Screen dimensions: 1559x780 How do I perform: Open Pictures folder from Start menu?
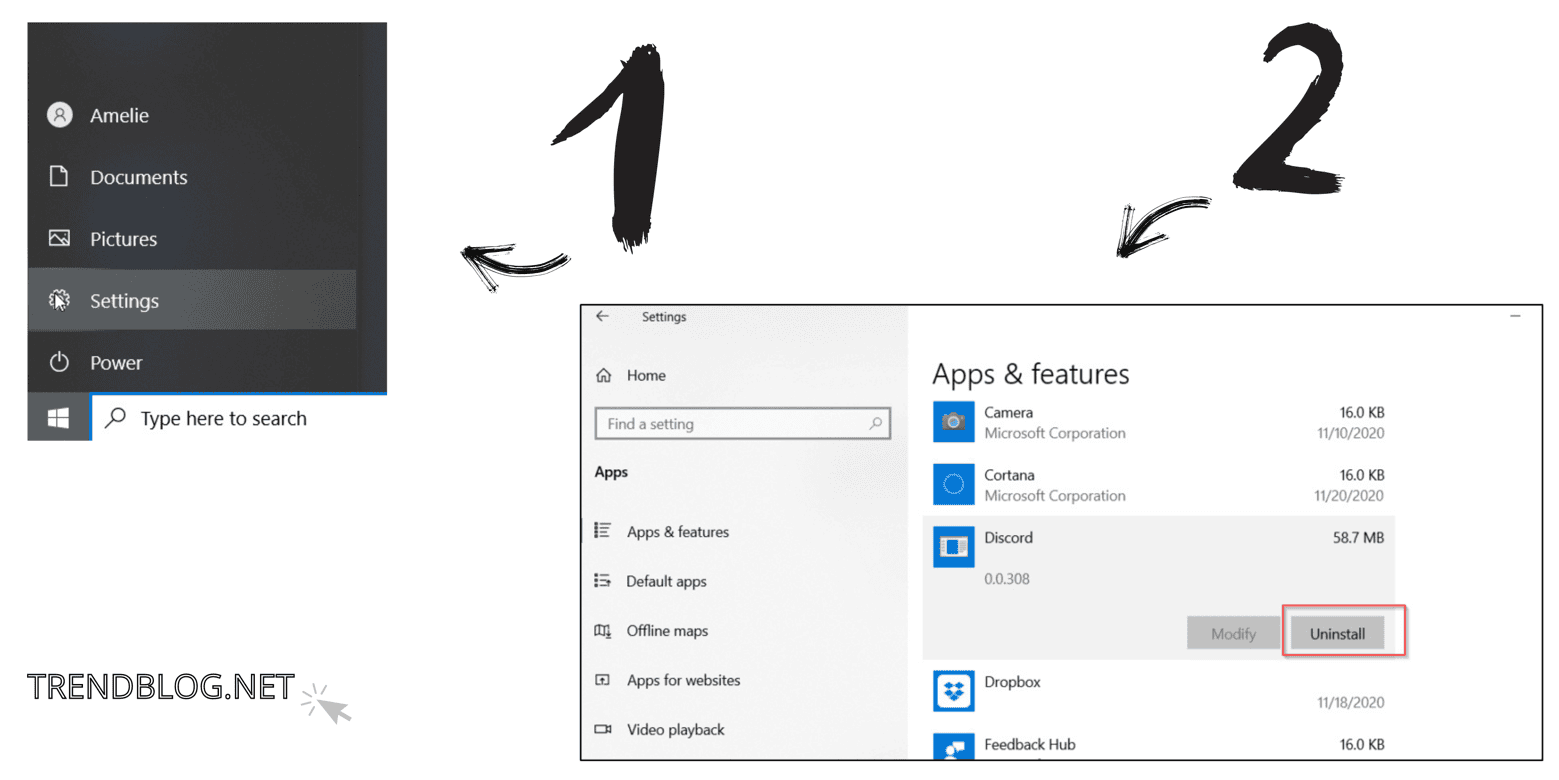123,240
